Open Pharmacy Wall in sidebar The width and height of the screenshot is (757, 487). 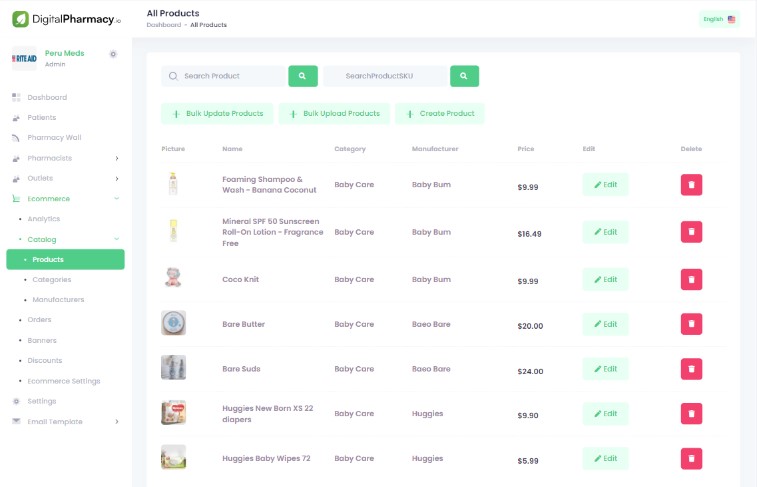[x=54, y=138]
